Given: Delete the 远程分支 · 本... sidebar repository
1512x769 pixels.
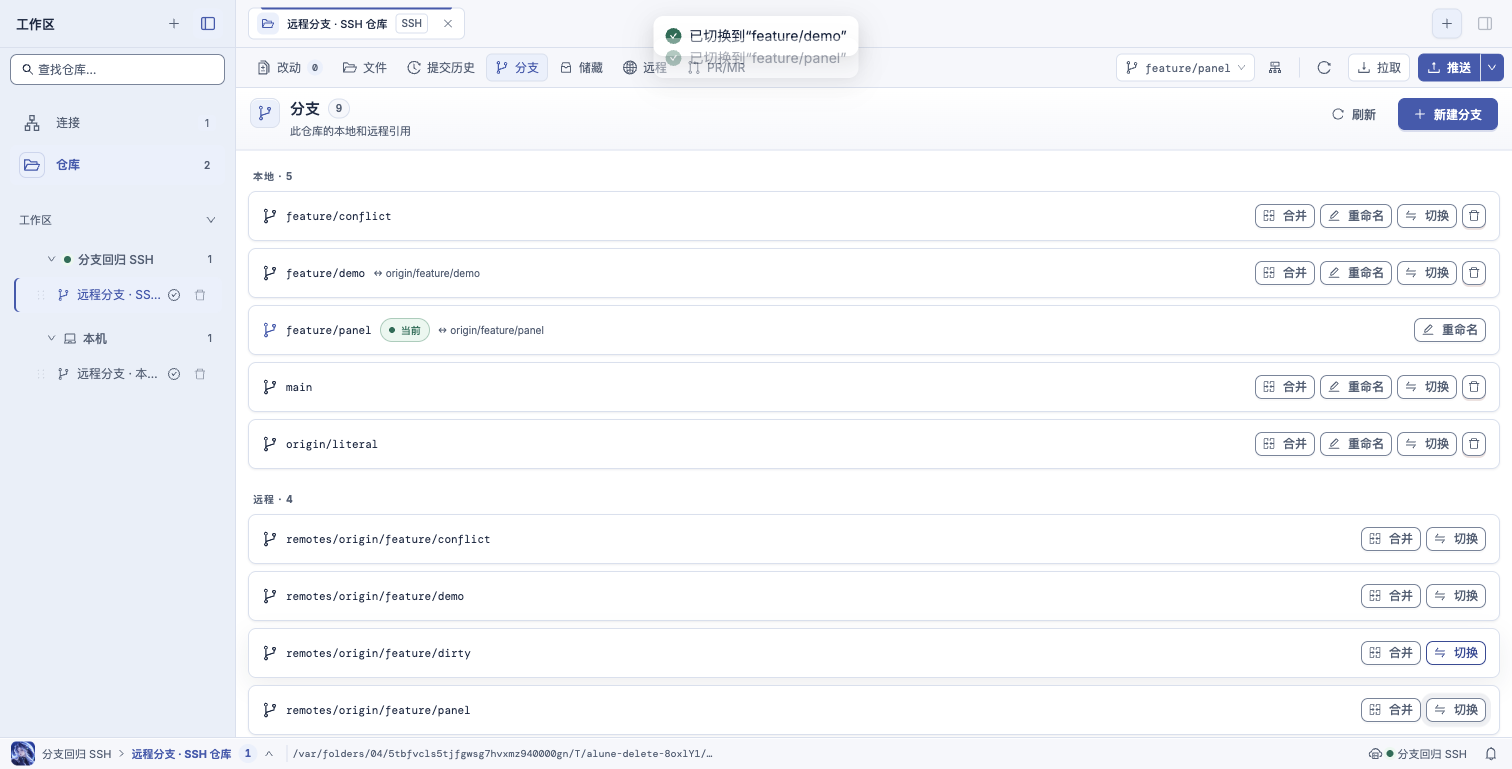Looking at the screenshot, I should point(200,374).
